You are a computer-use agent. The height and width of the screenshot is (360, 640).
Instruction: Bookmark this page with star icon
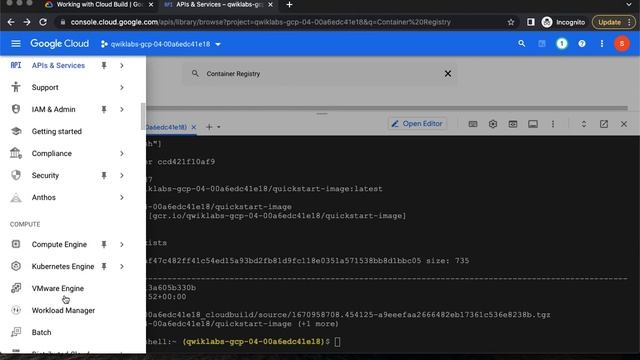(511, 22)
